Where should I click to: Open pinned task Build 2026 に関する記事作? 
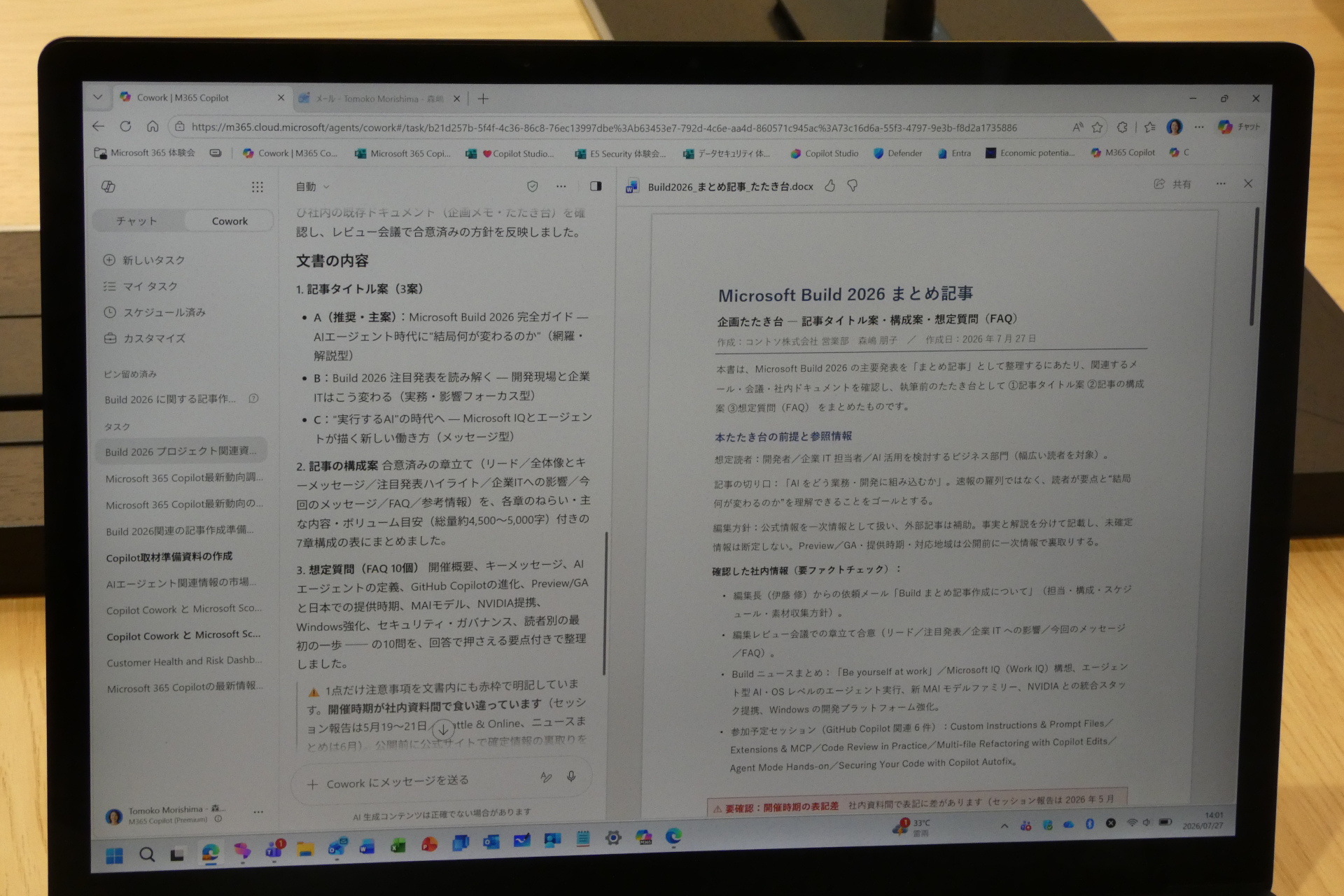170,399
